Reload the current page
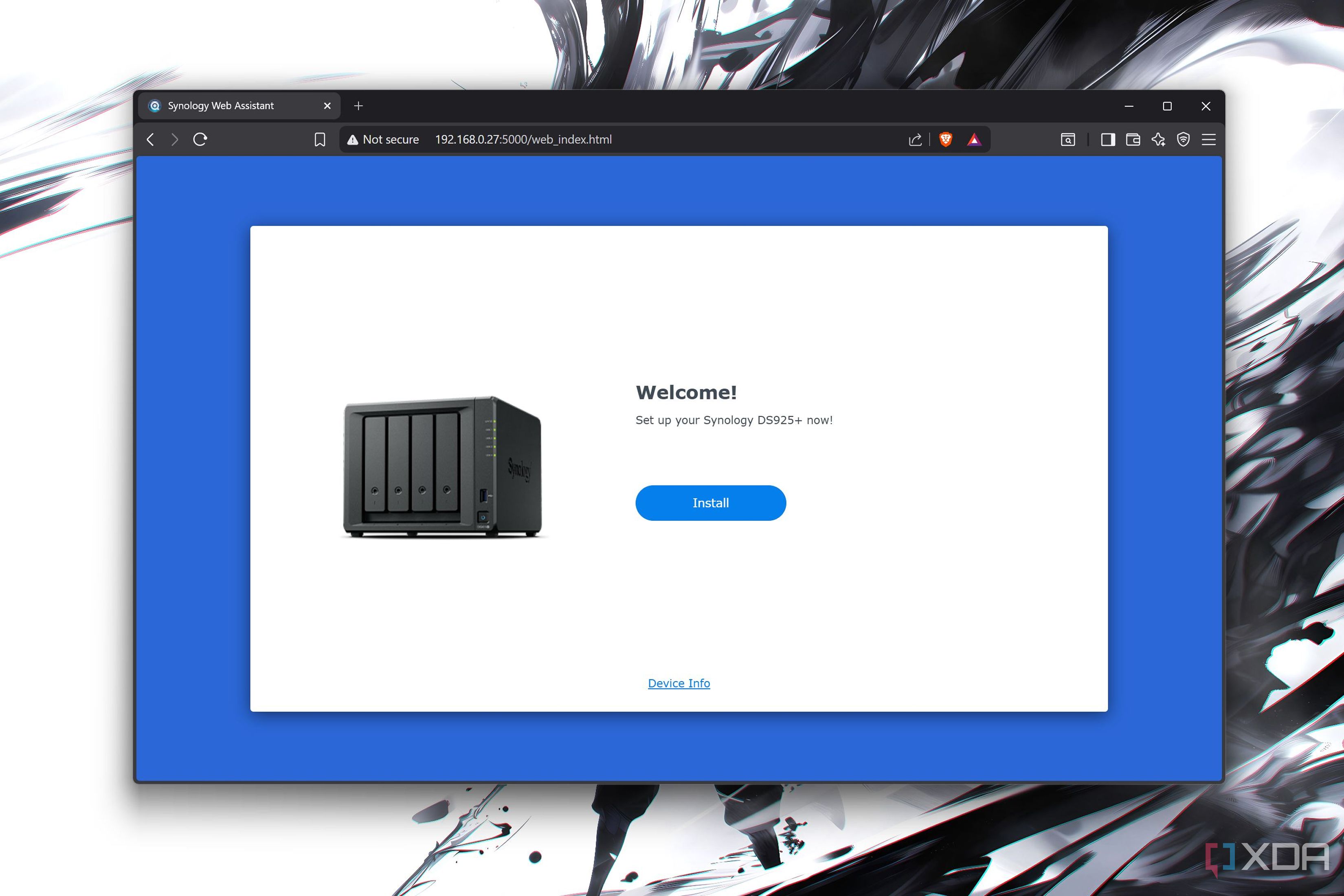 pos(200,139)
